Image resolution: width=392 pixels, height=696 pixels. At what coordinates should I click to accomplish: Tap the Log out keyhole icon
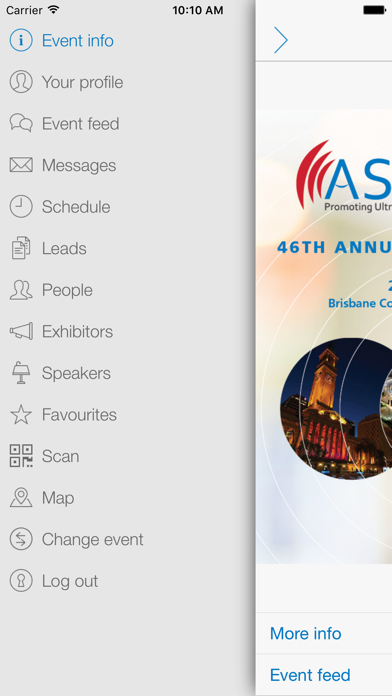21,581
